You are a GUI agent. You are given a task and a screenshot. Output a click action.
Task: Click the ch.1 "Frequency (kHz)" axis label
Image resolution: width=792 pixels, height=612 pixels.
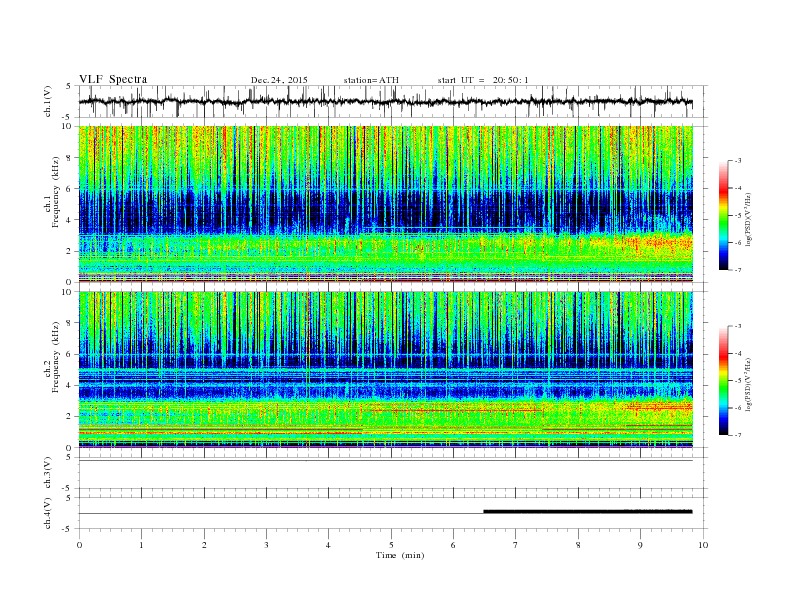point(56,192)
